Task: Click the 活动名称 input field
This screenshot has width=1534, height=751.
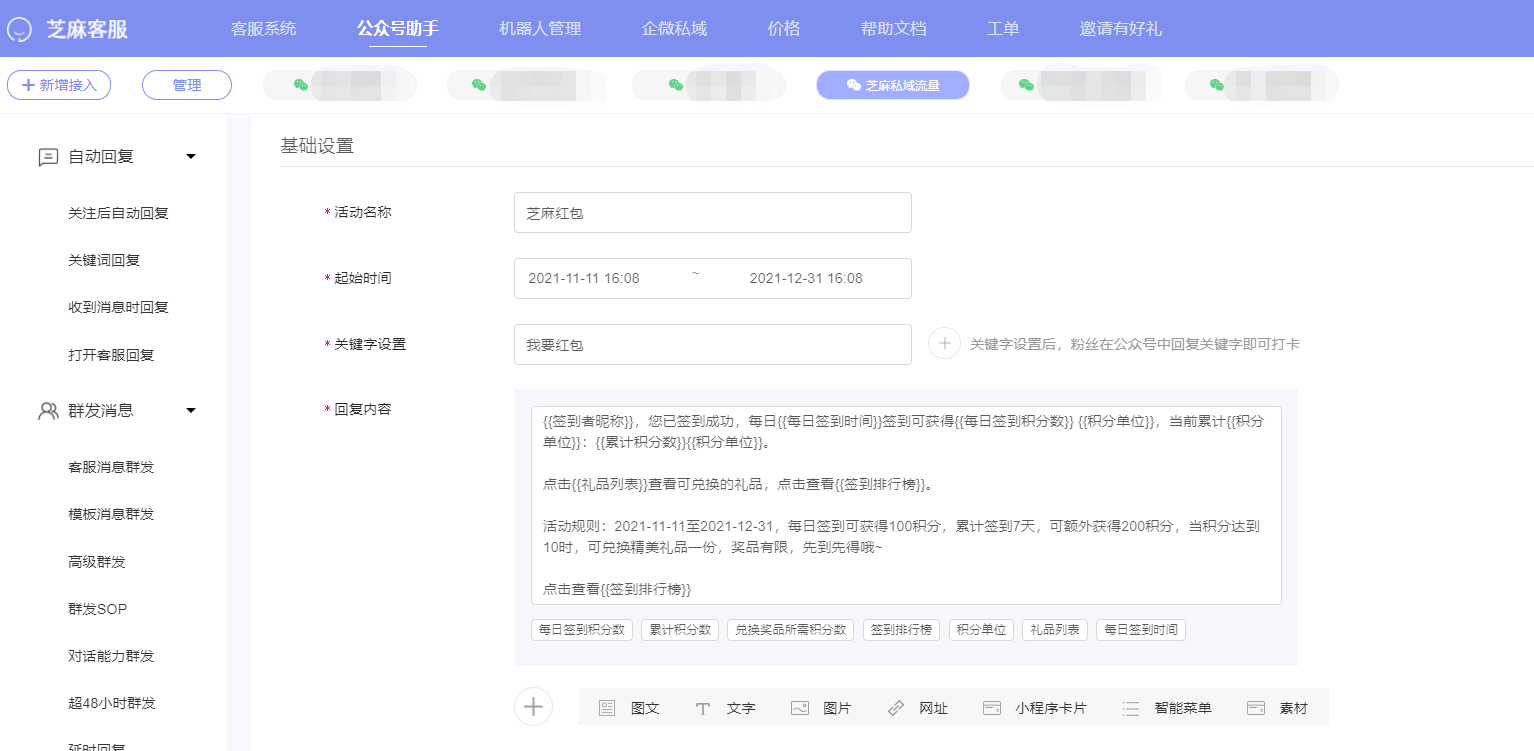Action: (x=713, y=212)
